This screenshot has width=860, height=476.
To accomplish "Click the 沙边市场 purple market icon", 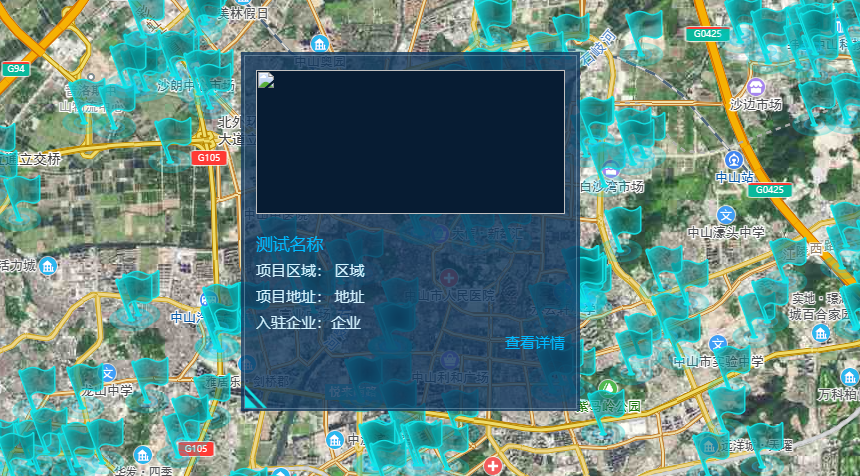I will (756, 86).
